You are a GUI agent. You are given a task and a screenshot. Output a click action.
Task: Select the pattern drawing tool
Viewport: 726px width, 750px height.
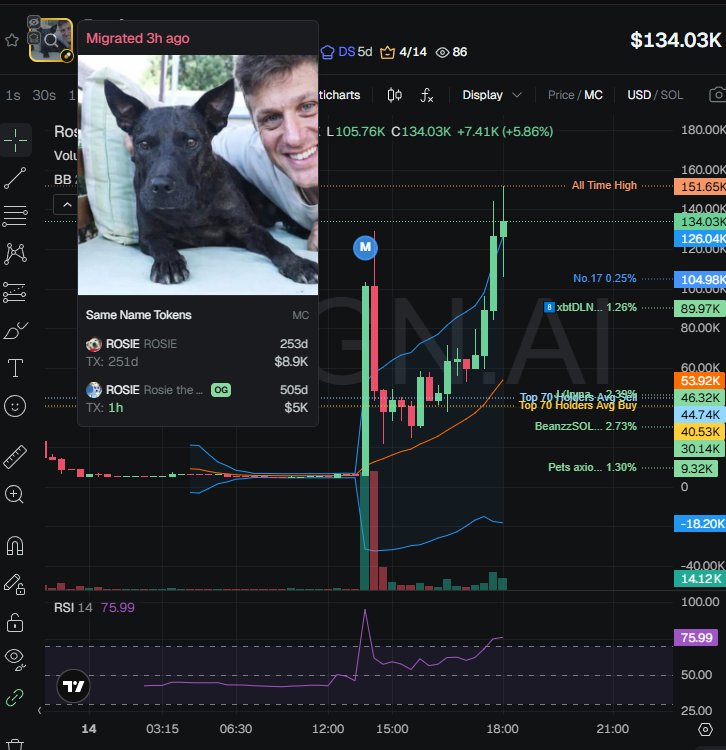point(15,254)
